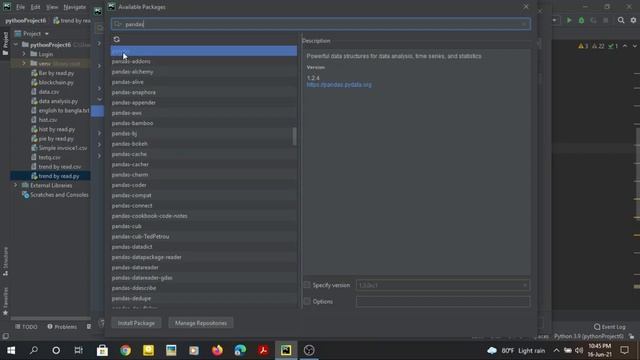The image size is (640, 360).
Task: Click the Python 3.9 interpreter status
Action: (x=589, y=336)
